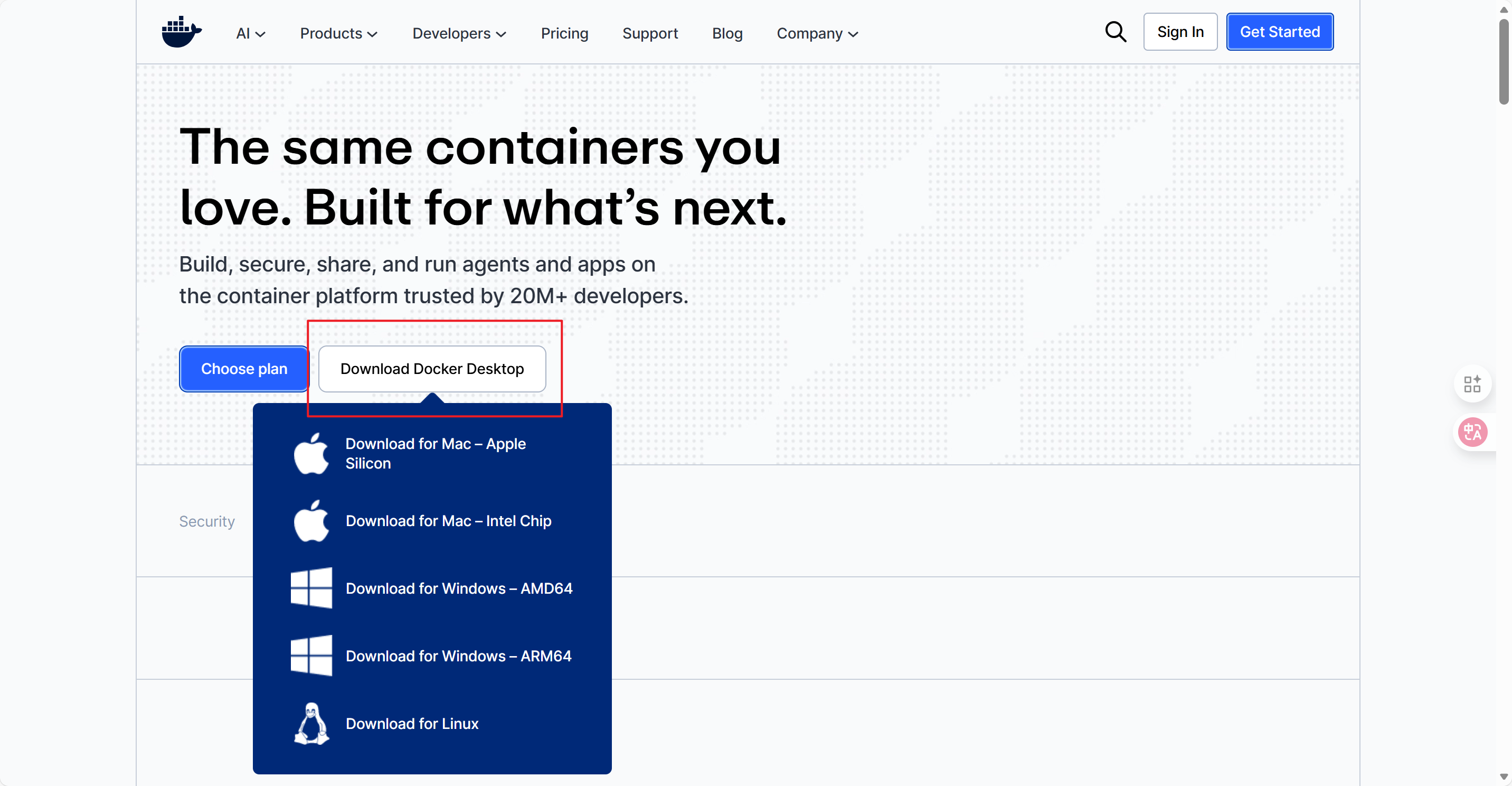1512x786 pixels.
Task: Open the search magnifier icon
Action: coord(1115,32)
